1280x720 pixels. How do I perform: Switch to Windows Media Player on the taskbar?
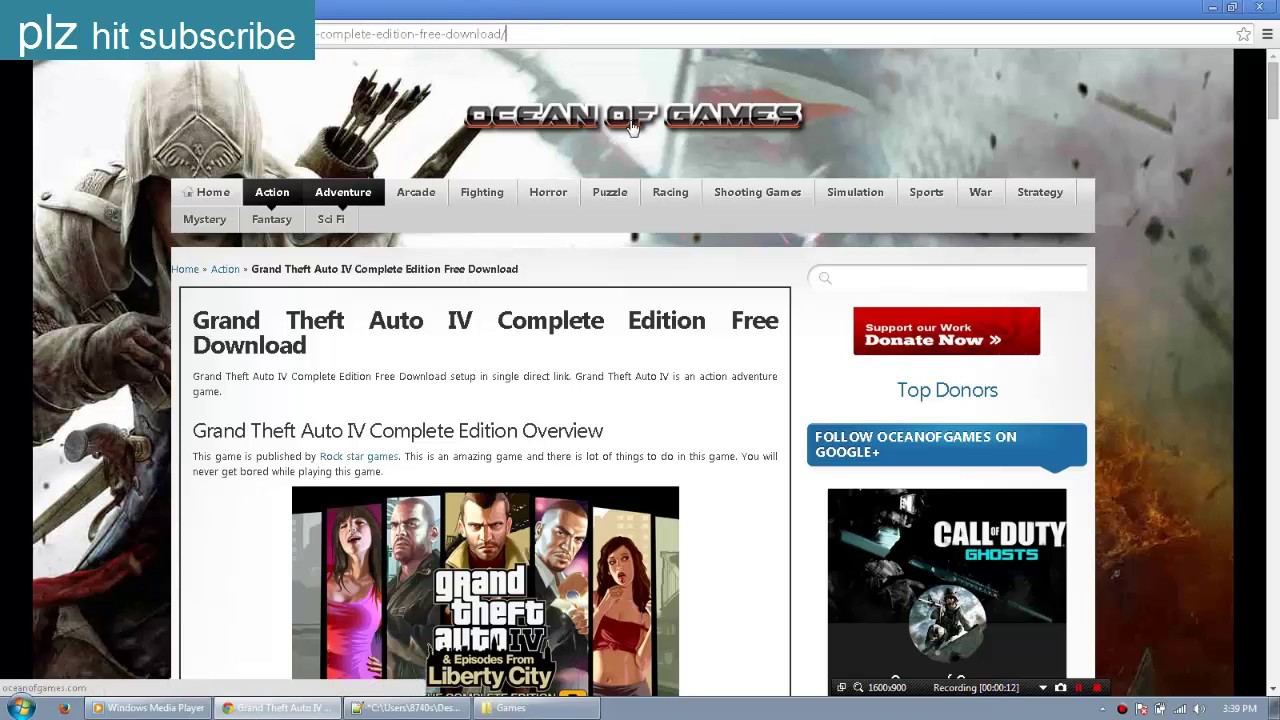148,708
